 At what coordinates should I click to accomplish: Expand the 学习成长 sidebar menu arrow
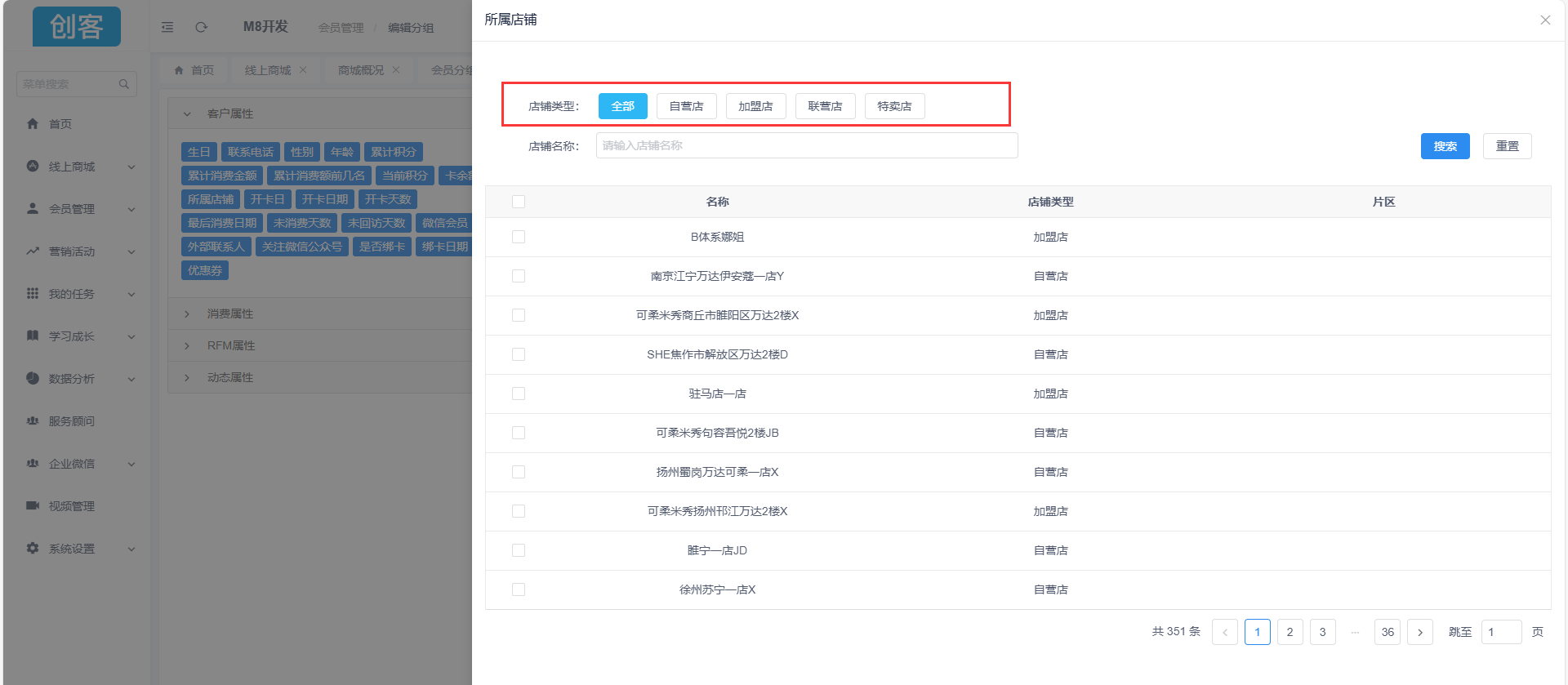(x=131, y=336)
